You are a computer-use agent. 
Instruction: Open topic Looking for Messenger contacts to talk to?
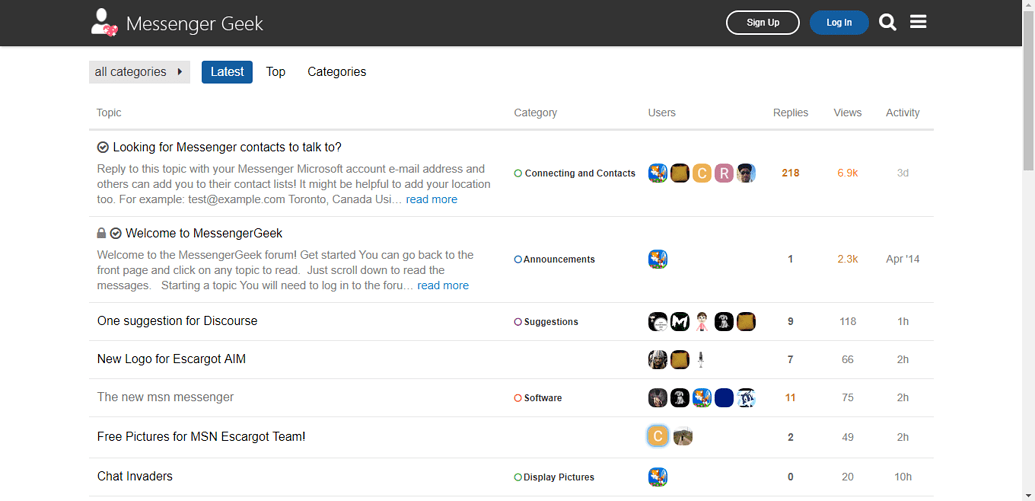[x=227, y=147]
